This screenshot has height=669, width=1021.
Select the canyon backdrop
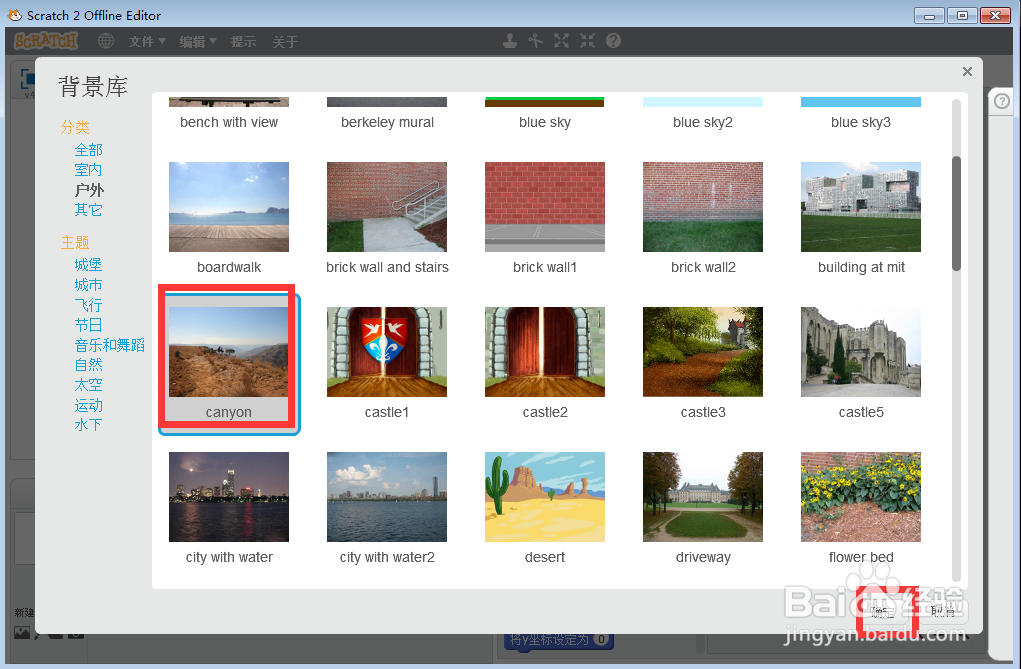(229, 363)
